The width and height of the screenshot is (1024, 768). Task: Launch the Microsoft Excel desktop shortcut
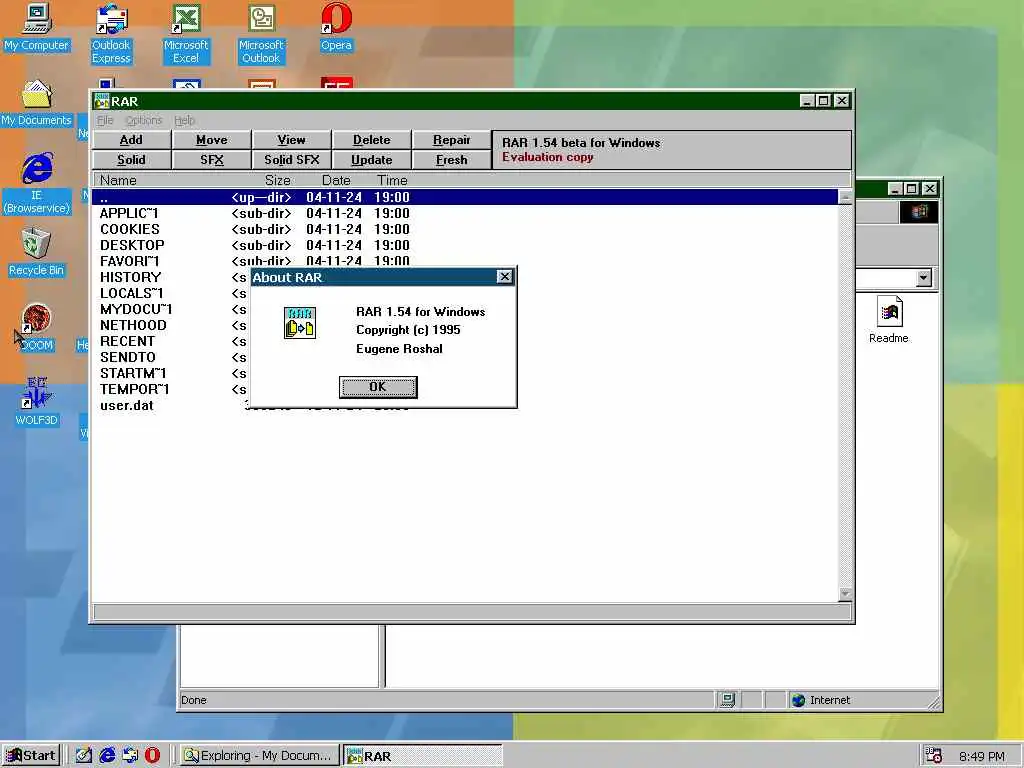(186, 34)
